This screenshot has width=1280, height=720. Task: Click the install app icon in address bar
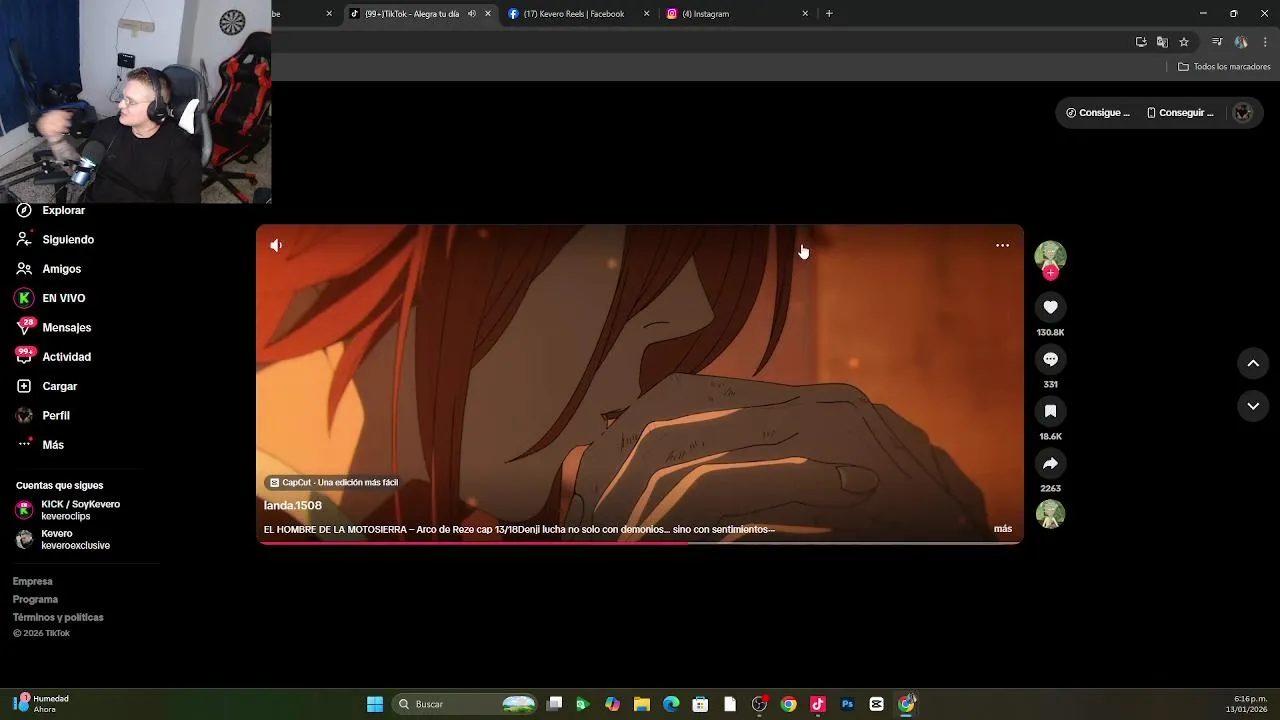click(1141, 42)
